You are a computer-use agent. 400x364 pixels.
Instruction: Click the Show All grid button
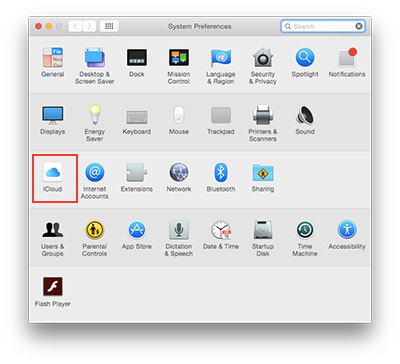109,26
